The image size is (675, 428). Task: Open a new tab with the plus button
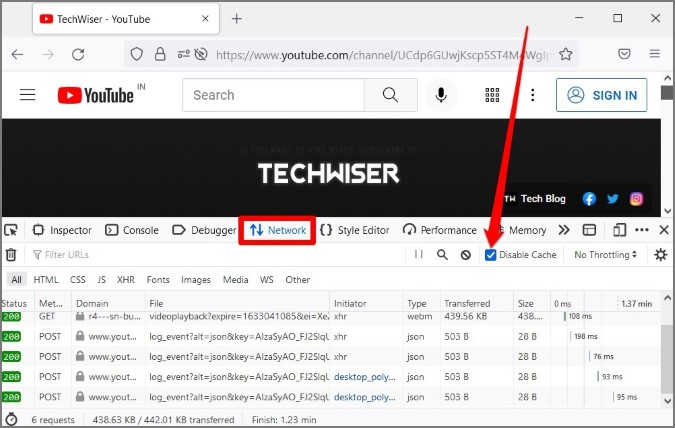237,19
